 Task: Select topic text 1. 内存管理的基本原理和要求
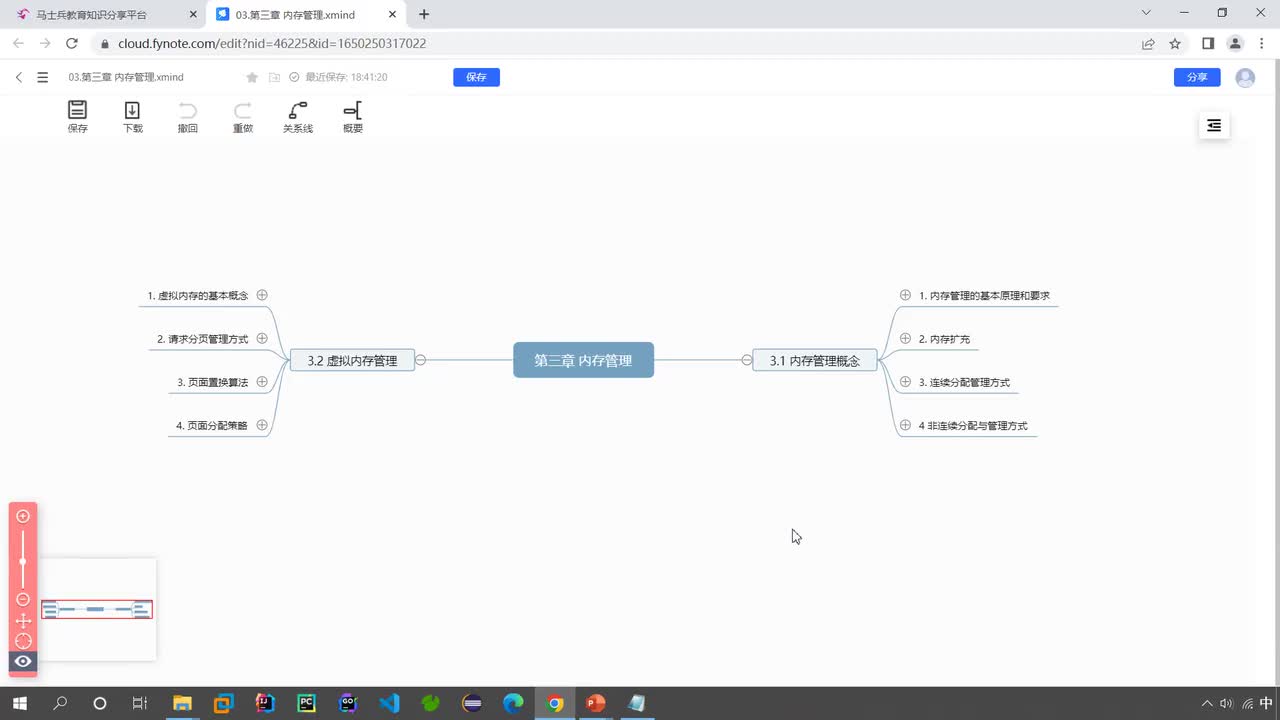click(x=984, y=296)
